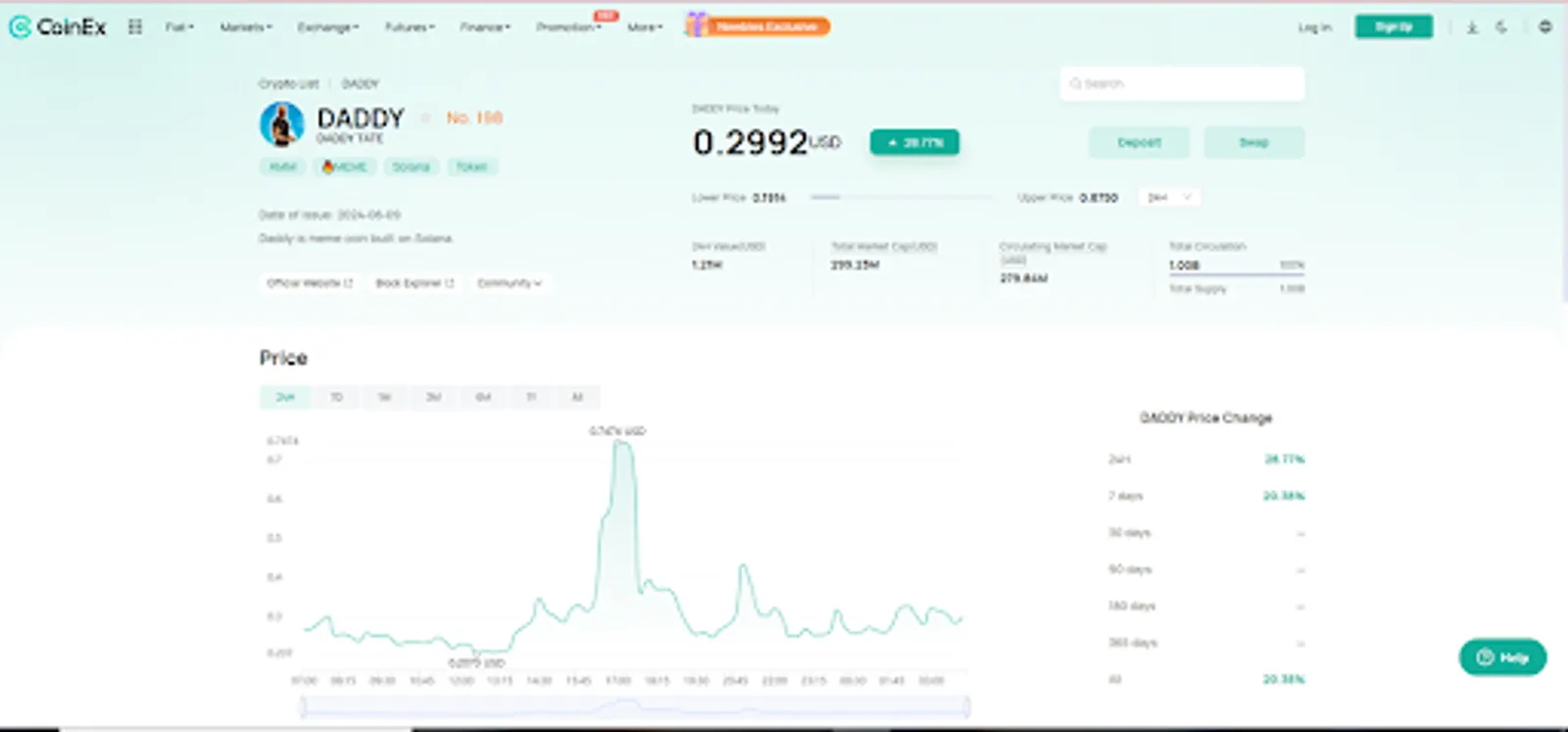Image resolution: width=1568 pixels, height=732 pixels.
Task: Click the Sign Up button
Action: point(1394,26)
